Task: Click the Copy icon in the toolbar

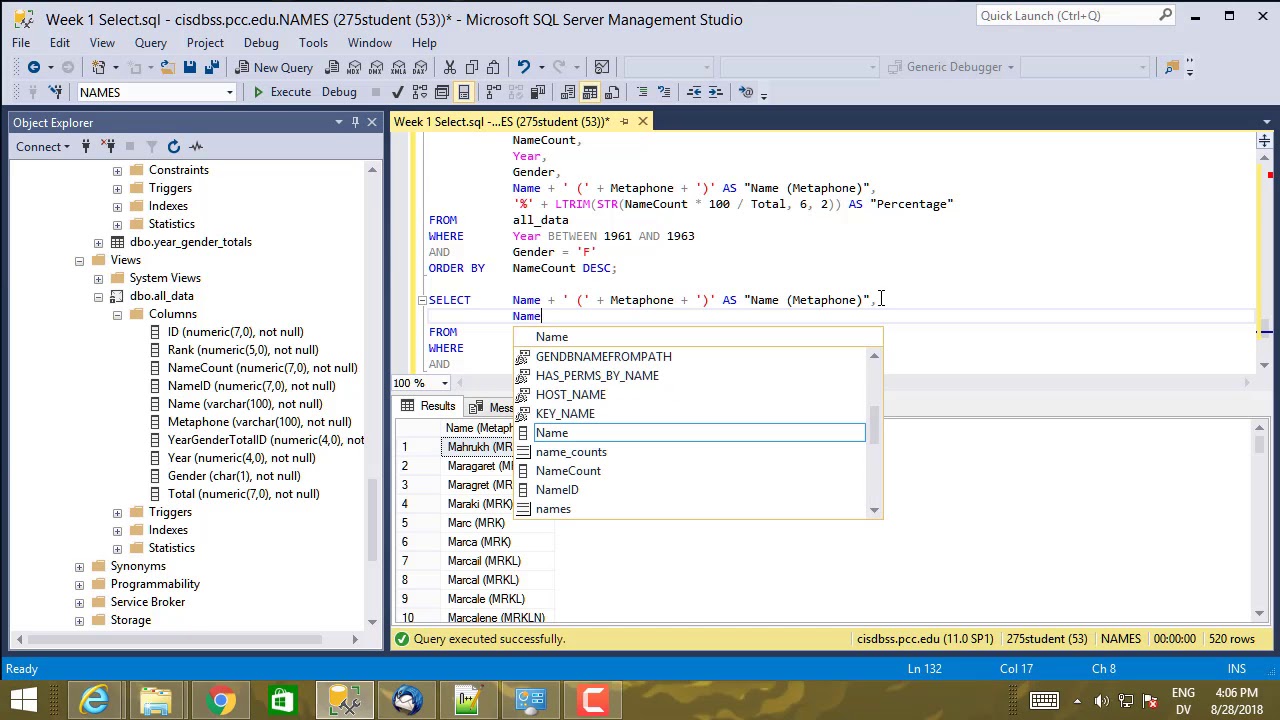Action: (471, 67)
